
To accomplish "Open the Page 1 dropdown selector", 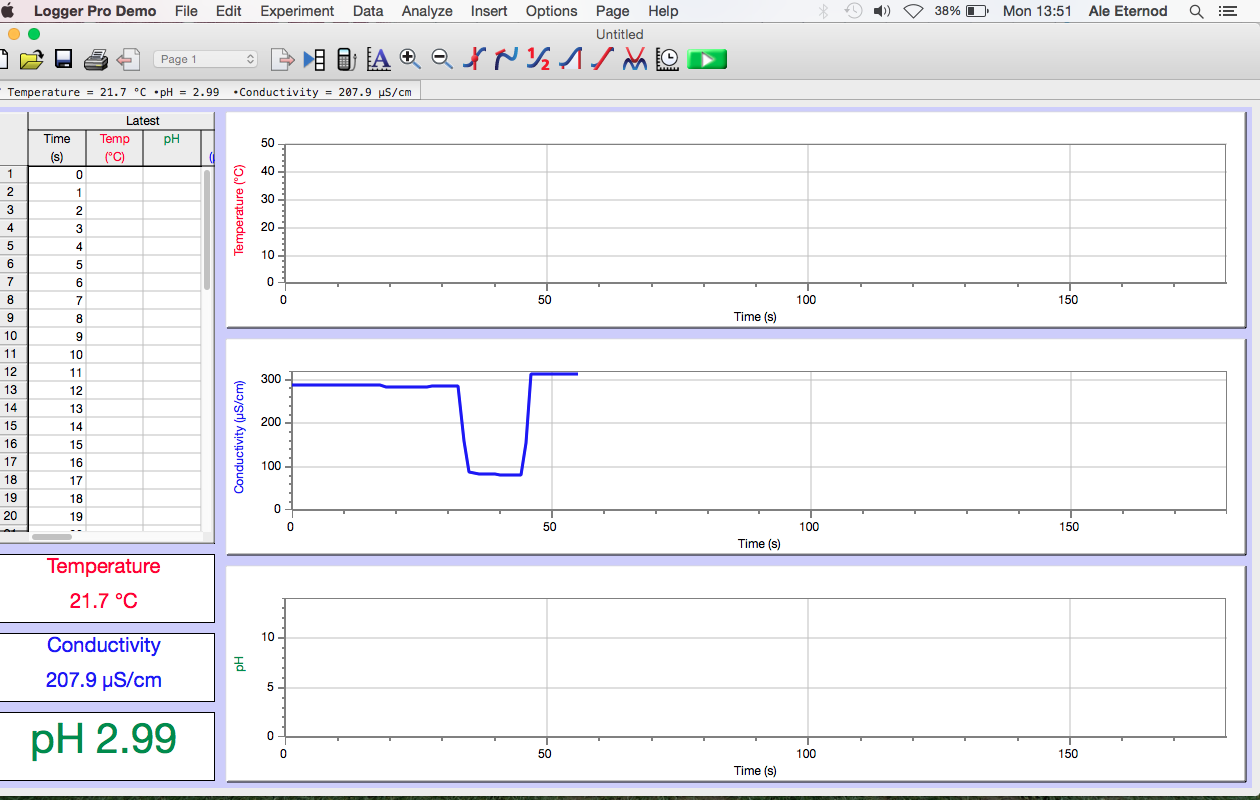I will click(206, 60).
